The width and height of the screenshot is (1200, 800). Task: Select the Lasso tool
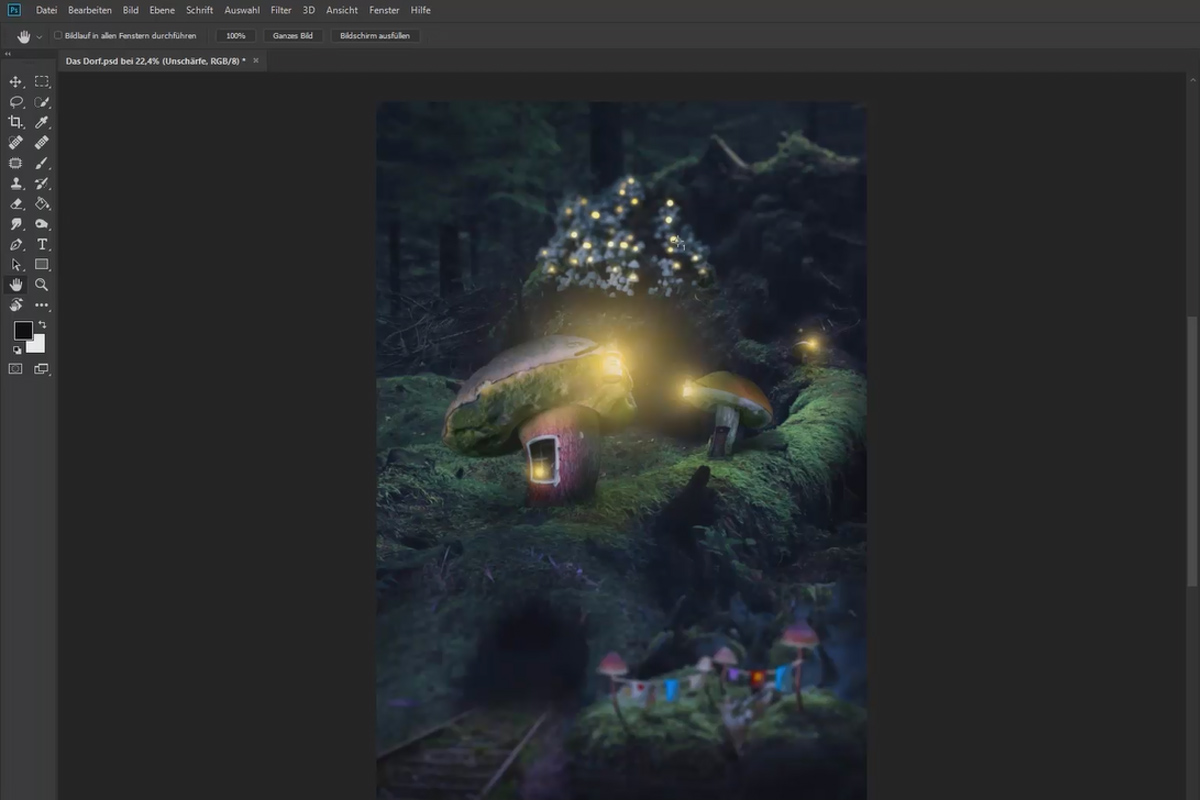point(16,102)
